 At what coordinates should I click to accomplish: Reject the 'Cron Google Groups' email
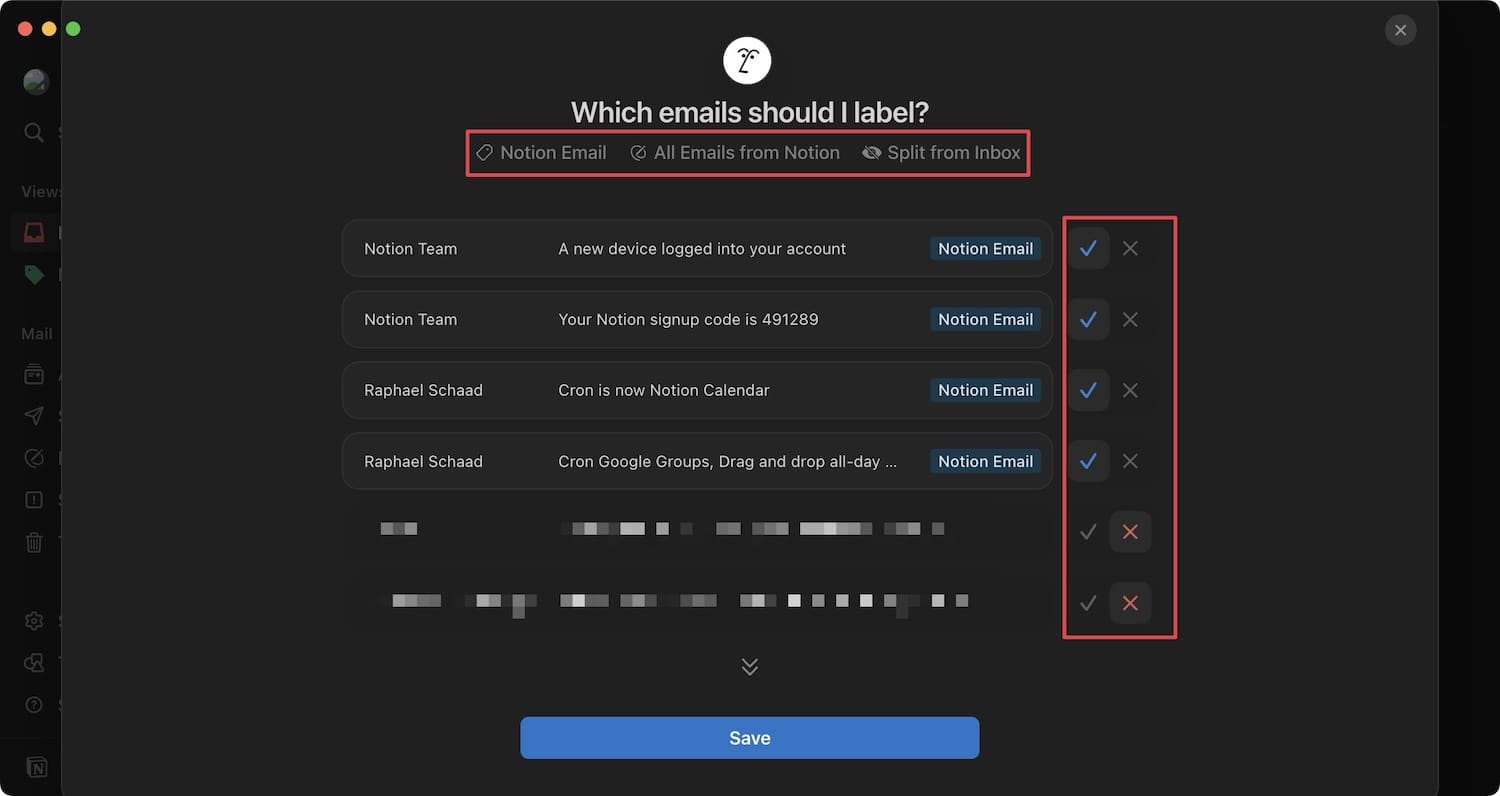[1130, 461]
